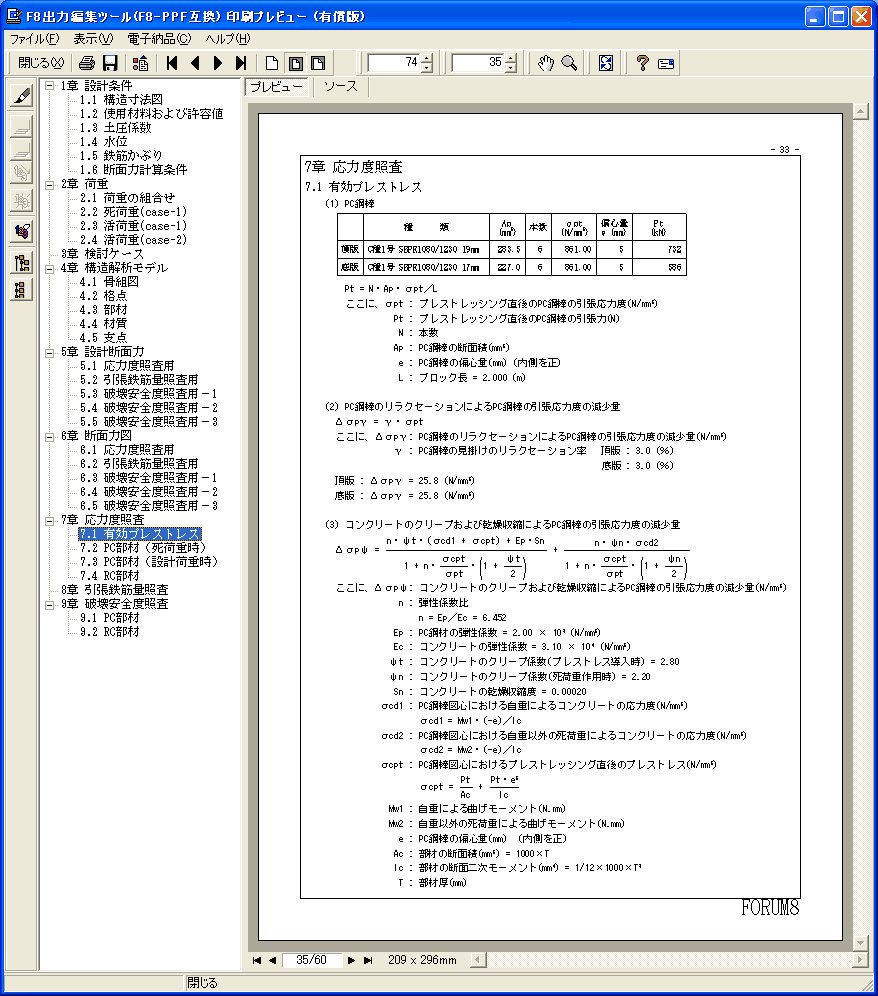Image resolution: width=878 pixels, height=996 pixels.
Task: Switch to the プレビュー tab
Action: (276, 87)
